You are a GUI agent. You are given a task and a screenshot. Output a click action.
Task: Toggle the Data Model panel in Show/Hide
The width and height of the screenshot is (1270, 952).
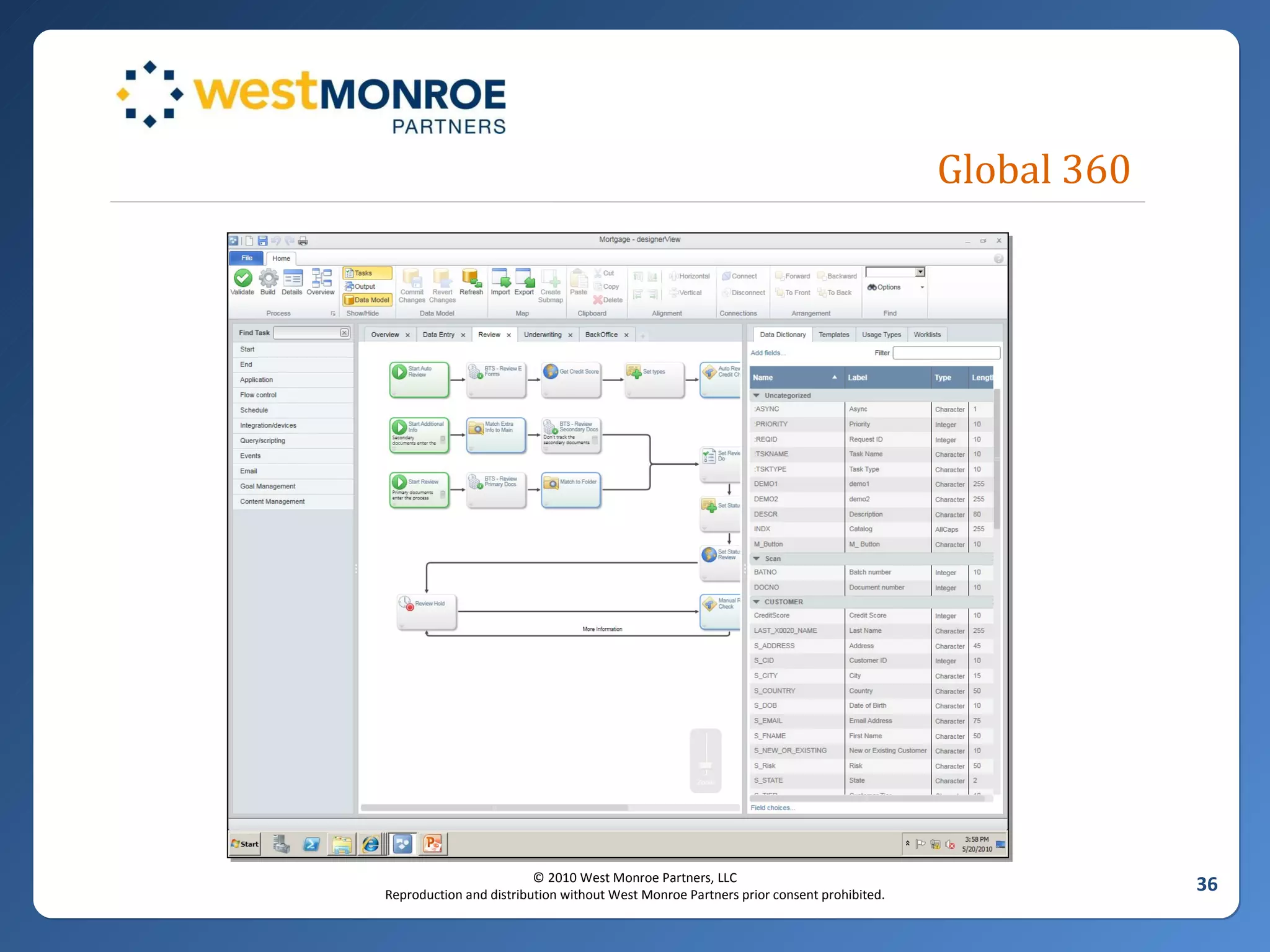click(367, 300)
